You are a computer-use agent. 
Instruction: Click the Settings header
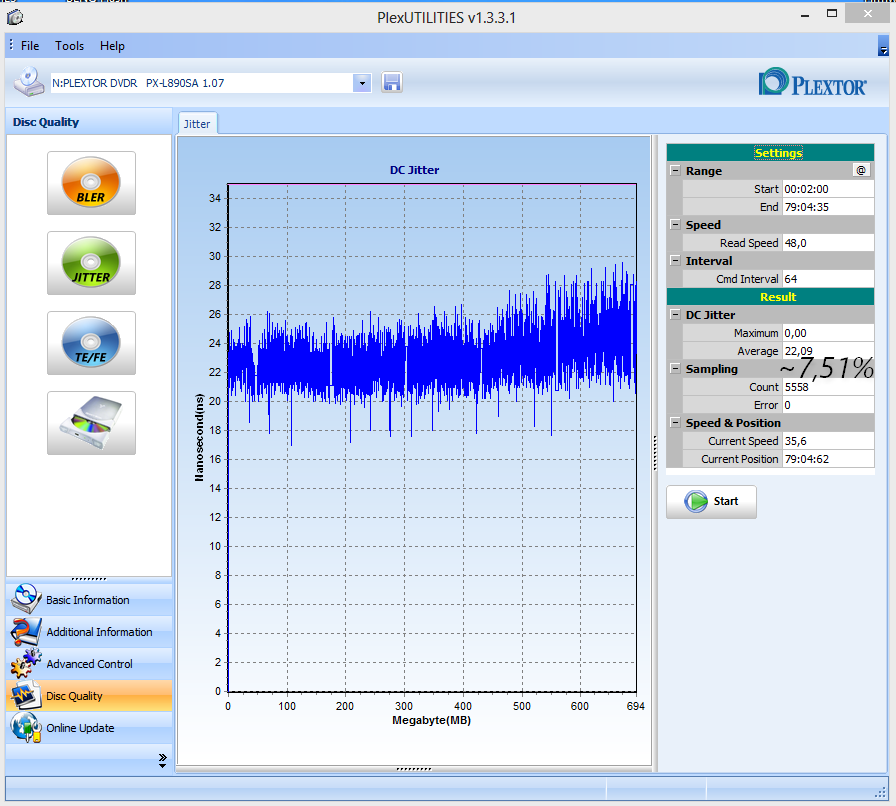(770, 153)
